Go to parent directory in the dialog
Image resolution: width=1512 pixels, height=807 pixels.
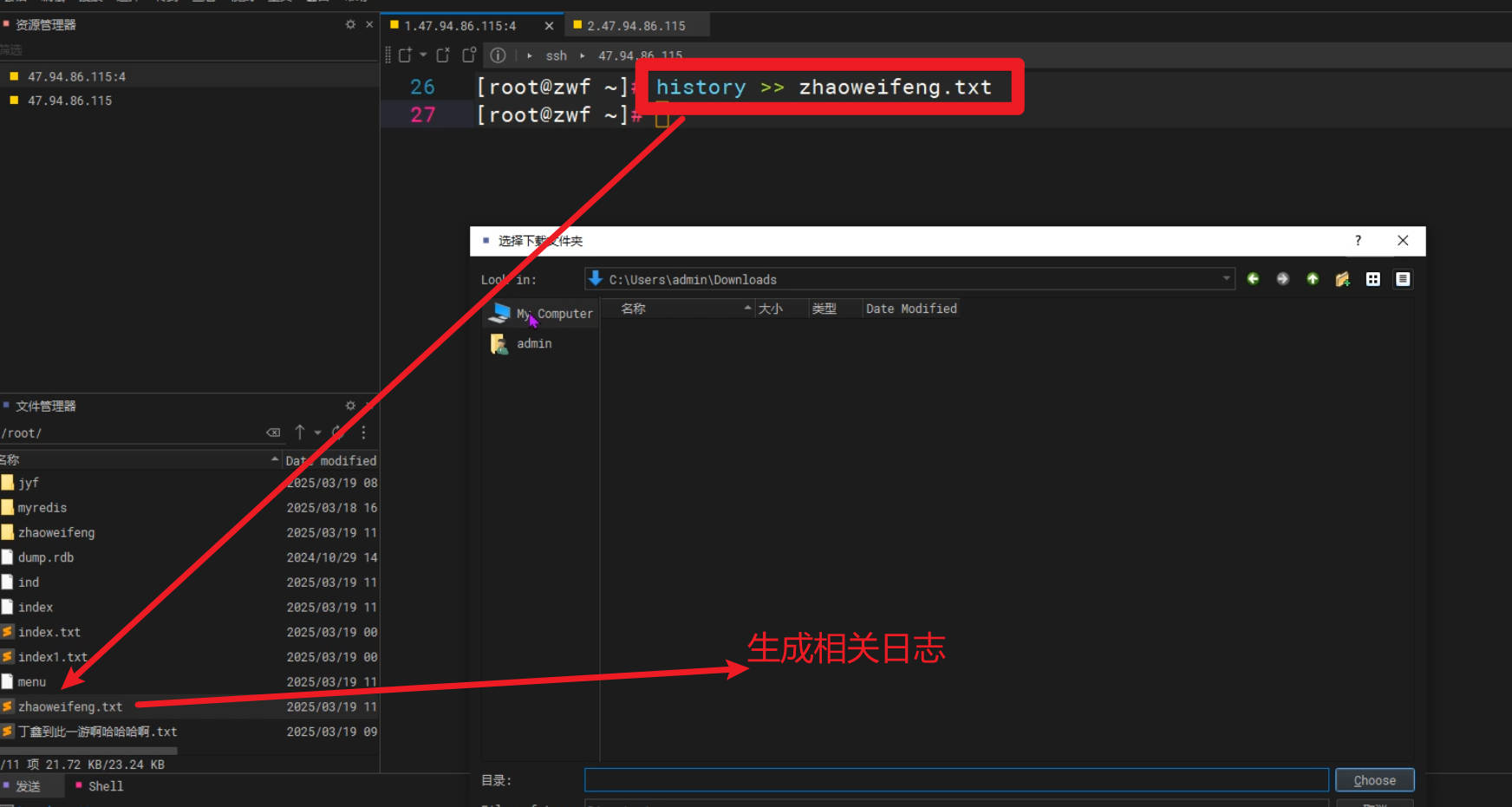tap(1313, 279)
